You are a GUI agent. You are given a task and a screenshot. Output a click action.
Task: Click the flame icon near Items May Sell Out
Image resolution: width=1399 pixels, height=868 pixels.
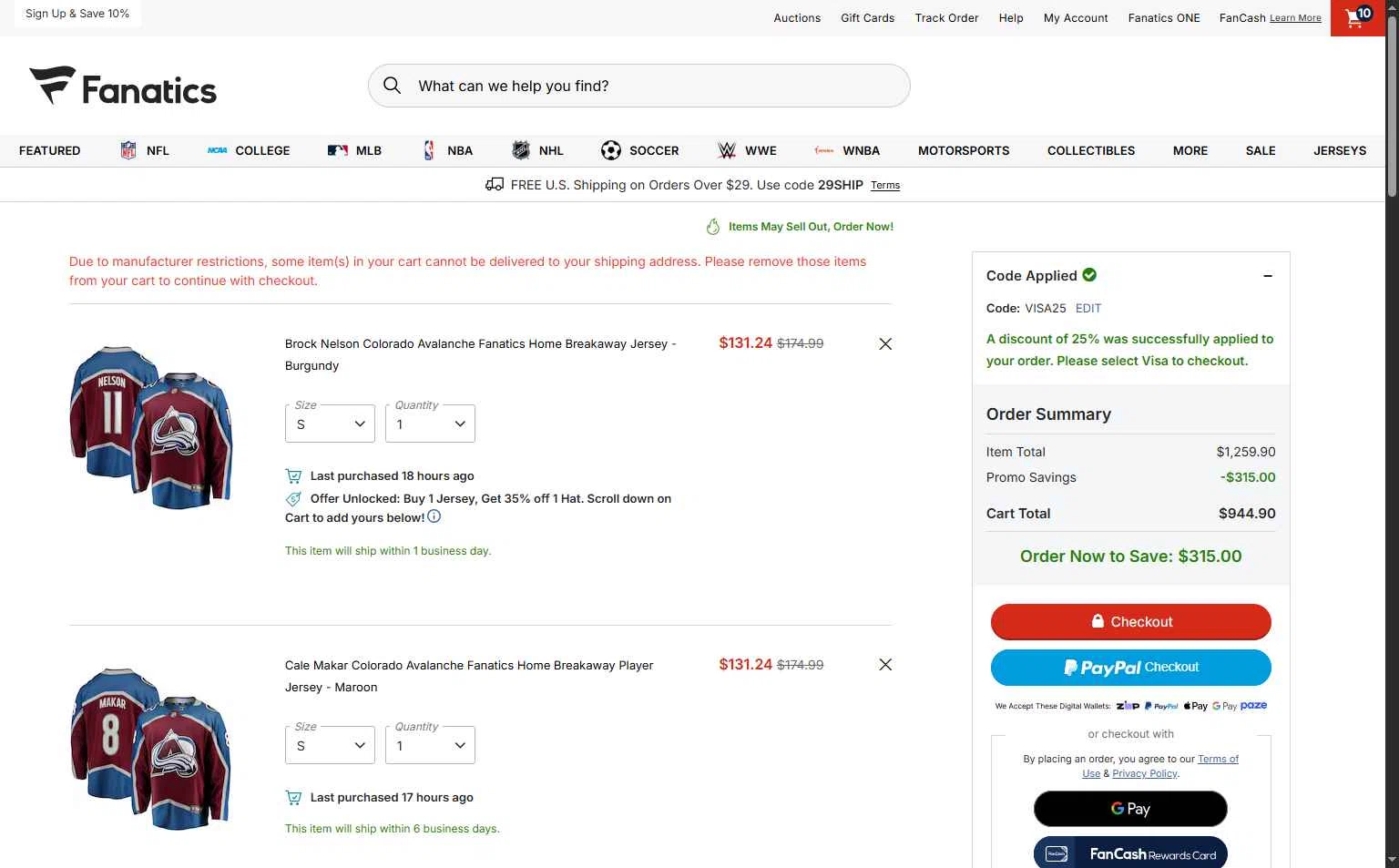[713, 227]
